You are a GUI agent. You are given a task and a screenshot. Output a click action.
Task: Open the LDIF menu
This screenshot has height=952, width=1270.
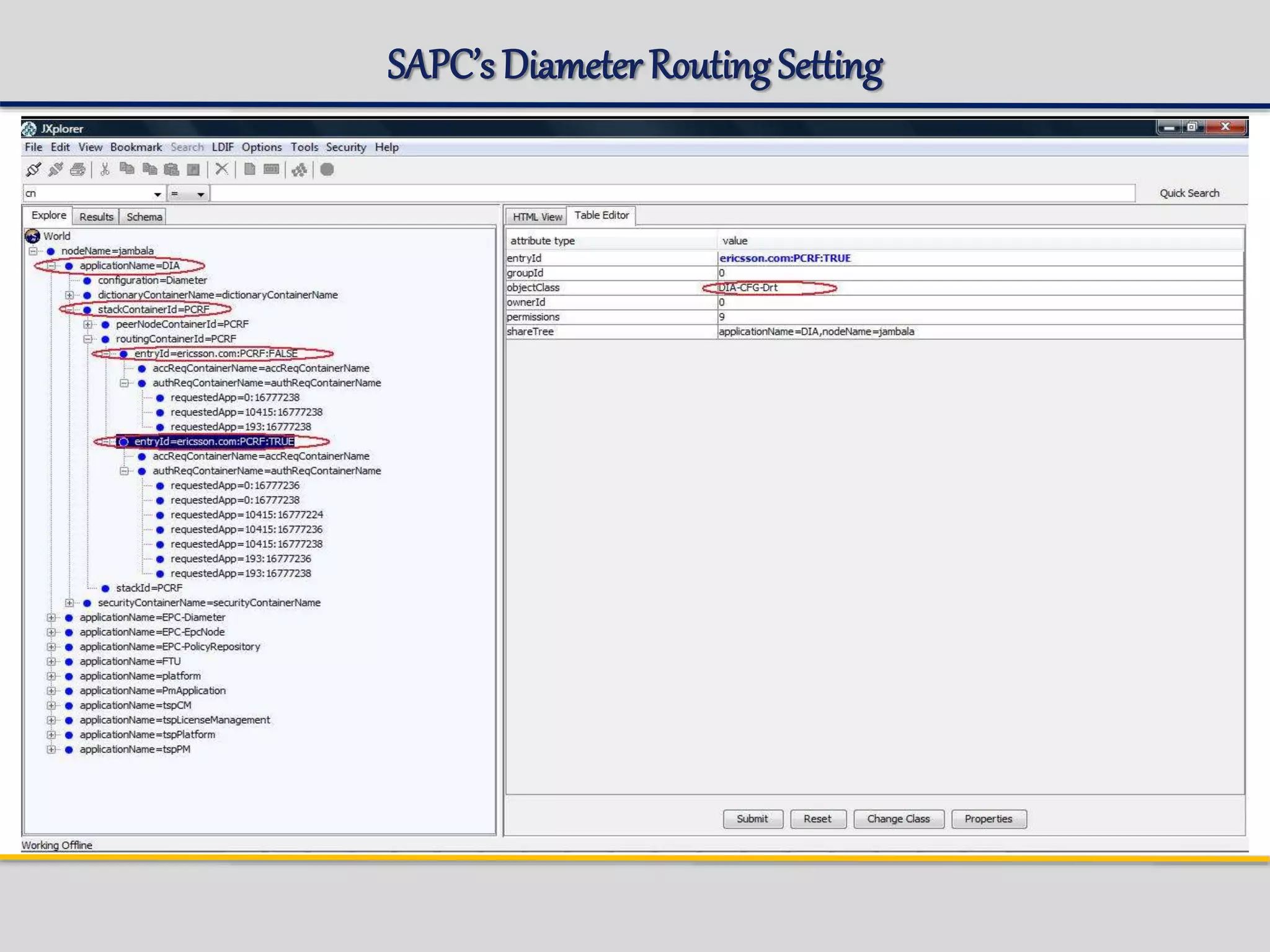click(x=223, y=147)
